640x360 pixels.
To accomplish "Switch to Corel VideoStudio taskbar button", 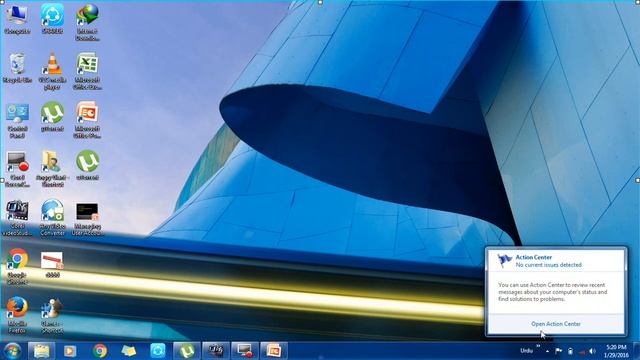I will pos(216,351).
